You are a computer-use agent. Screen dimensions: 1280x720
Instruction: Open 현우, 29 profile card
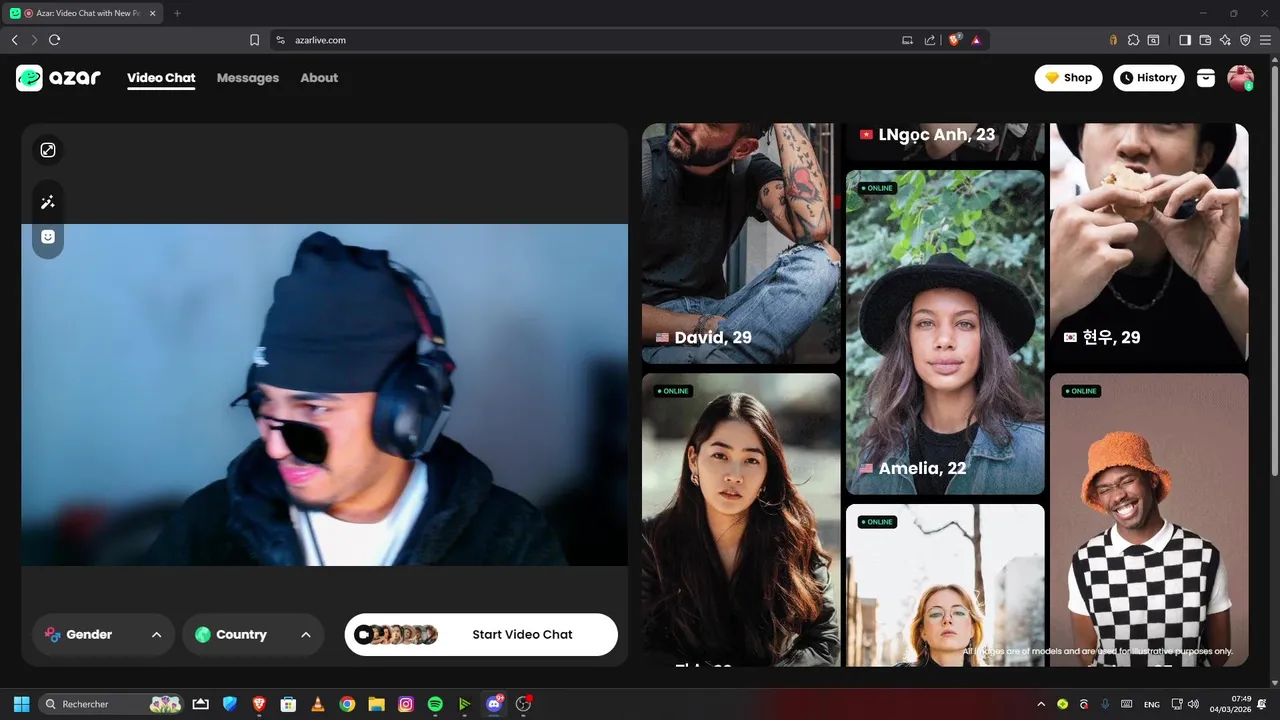pos(1149,243)
